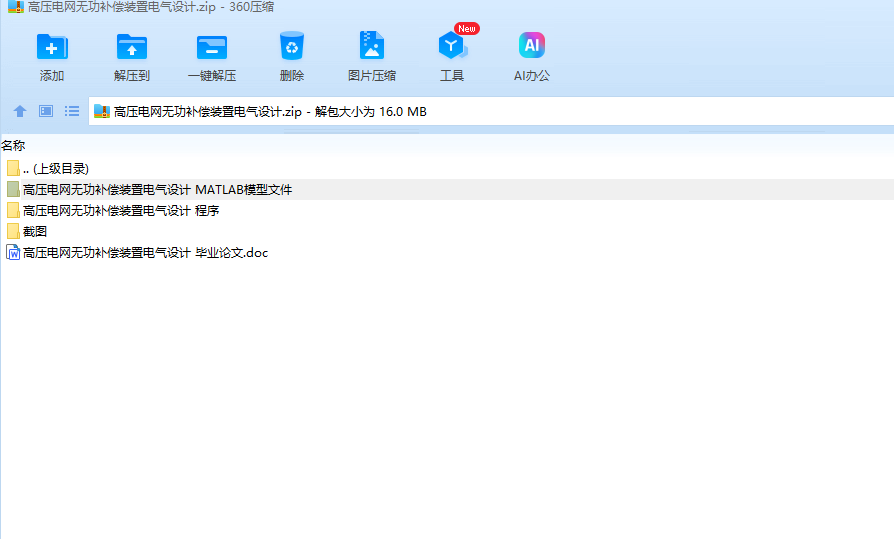894x539 pixels.
Task: Click the Word document icon of 毕业论文.doc
Action: pyautogui.click(x=13, y=253)
